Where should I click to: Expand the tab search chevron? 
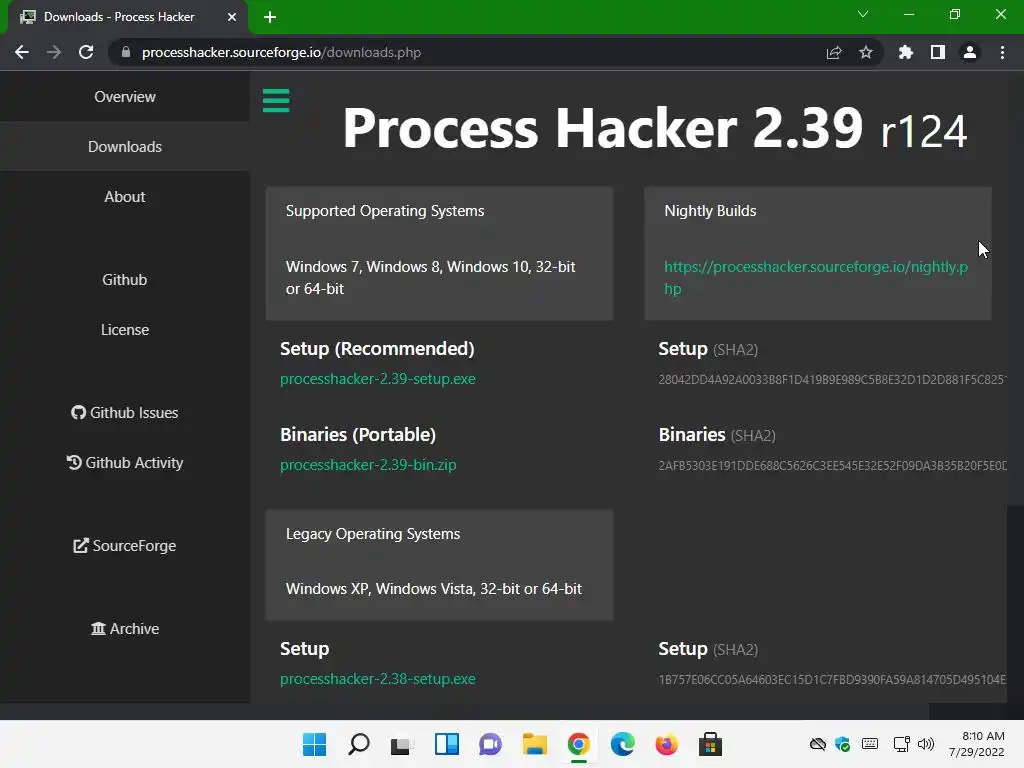[863, 14]
